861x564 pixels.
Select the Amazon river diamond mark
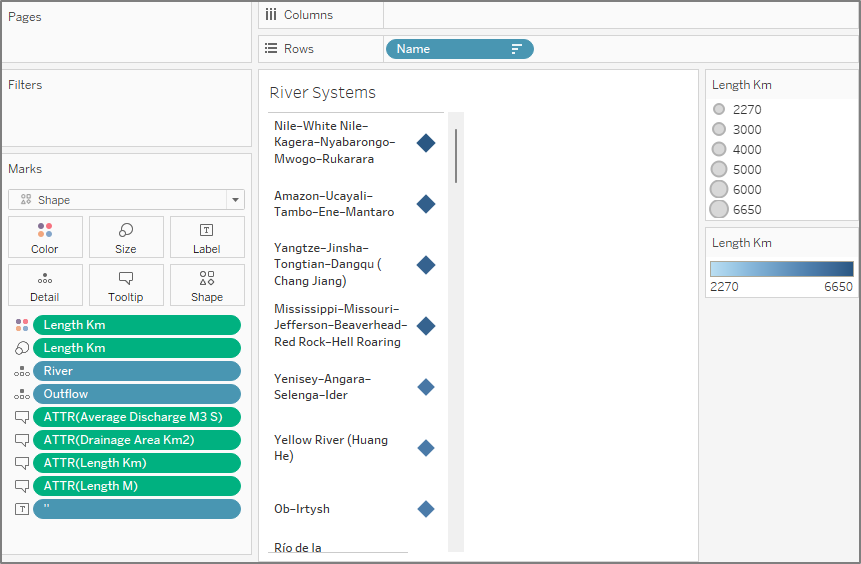point(426,204)
